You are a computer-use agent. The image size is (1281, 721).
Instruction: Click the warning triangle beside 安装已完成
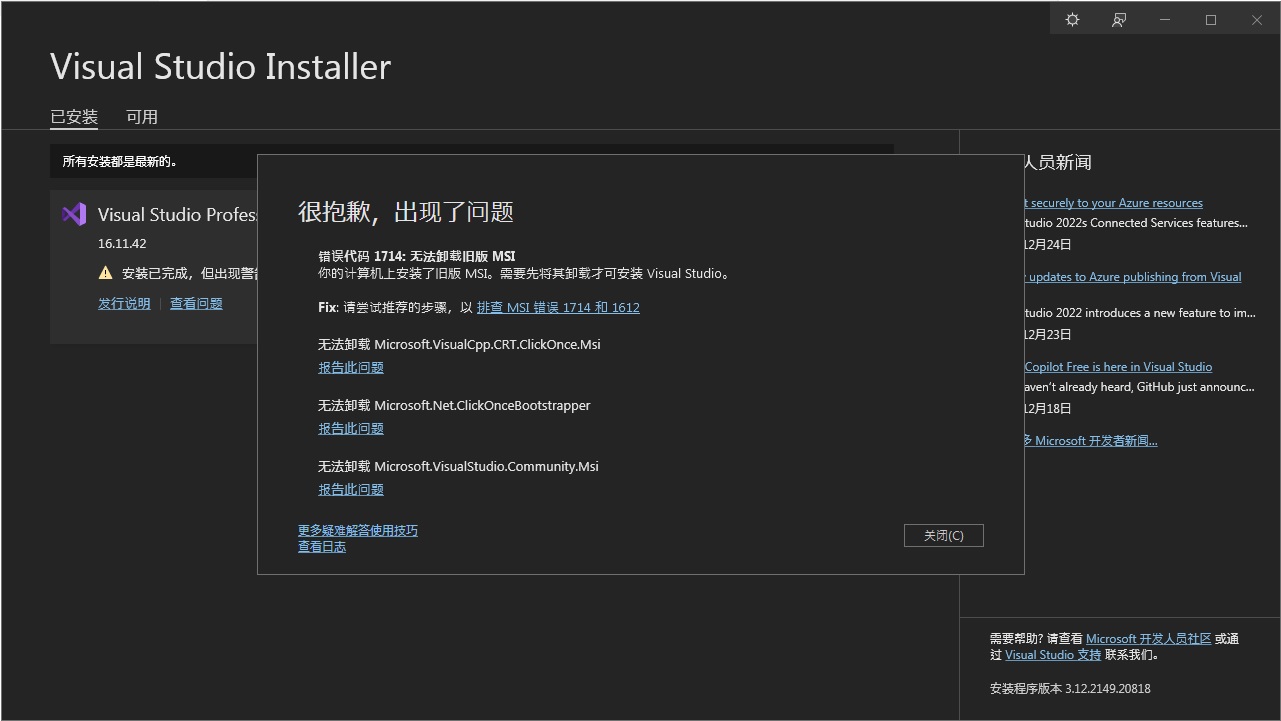coord(105,271)
